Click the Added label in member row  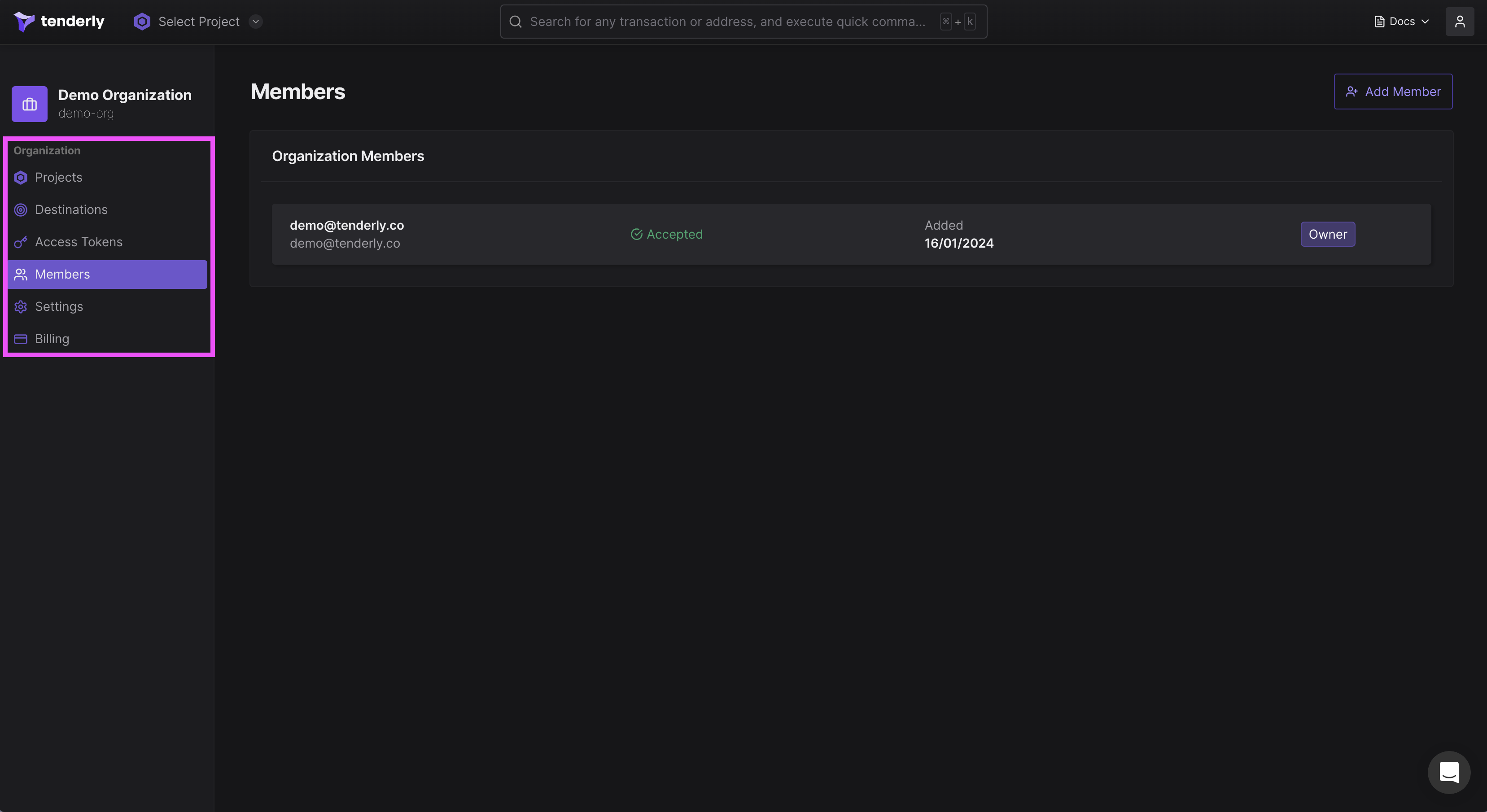coord(944,225)
